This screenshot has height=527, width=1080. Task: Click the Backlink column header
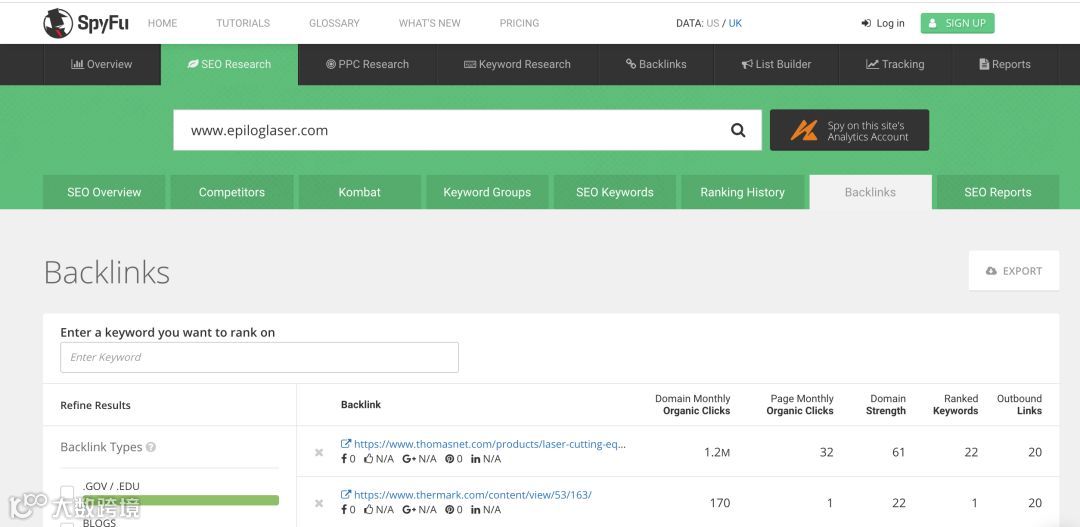pyautogui.click(x=361, y=404)
